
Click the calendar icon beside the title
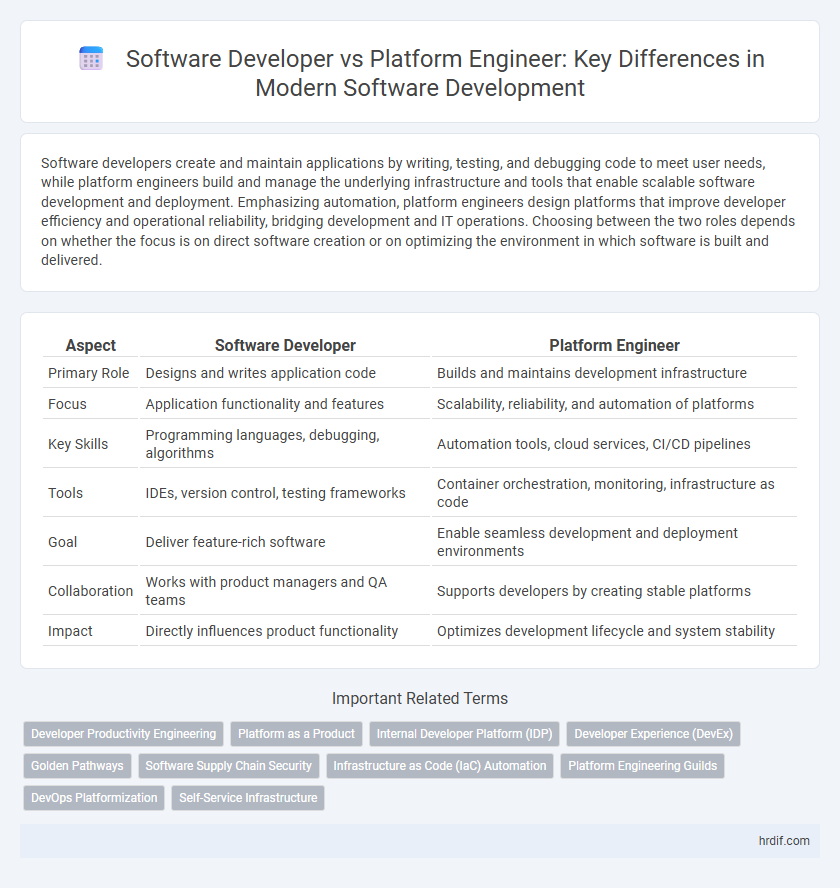coord(91,58)
